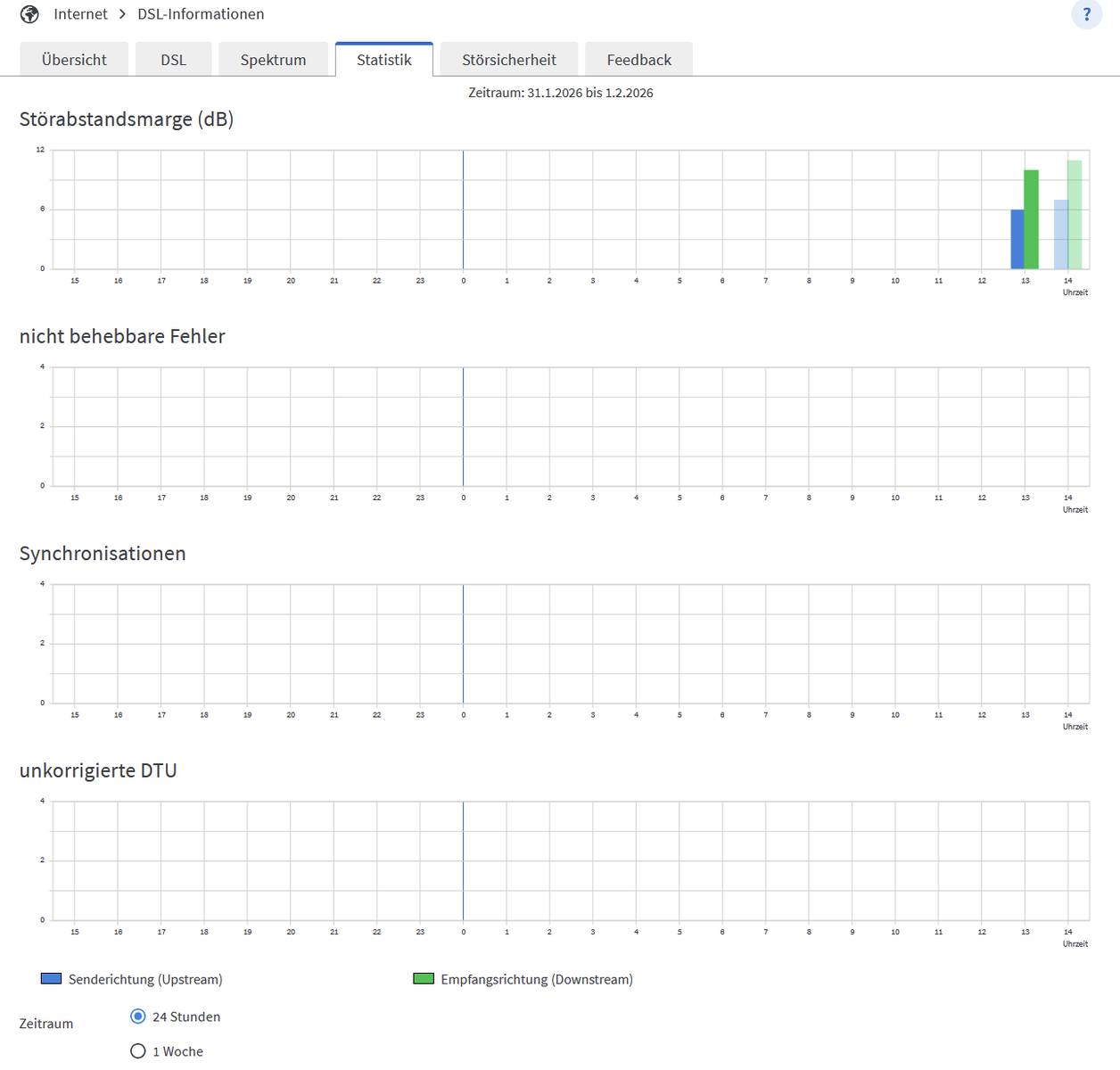Click the blue Upstream legend swatch
Viewport: 1120px width, 1070px height.
click(52, 979)
